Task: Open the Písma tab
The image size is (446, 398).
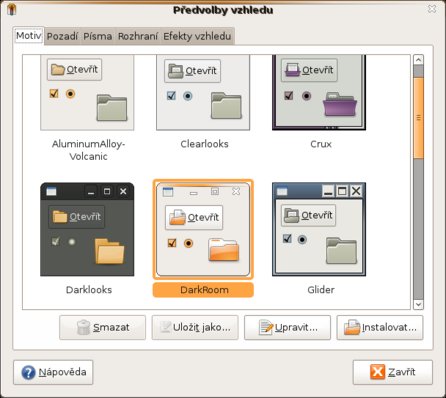Action: [97, 36]
